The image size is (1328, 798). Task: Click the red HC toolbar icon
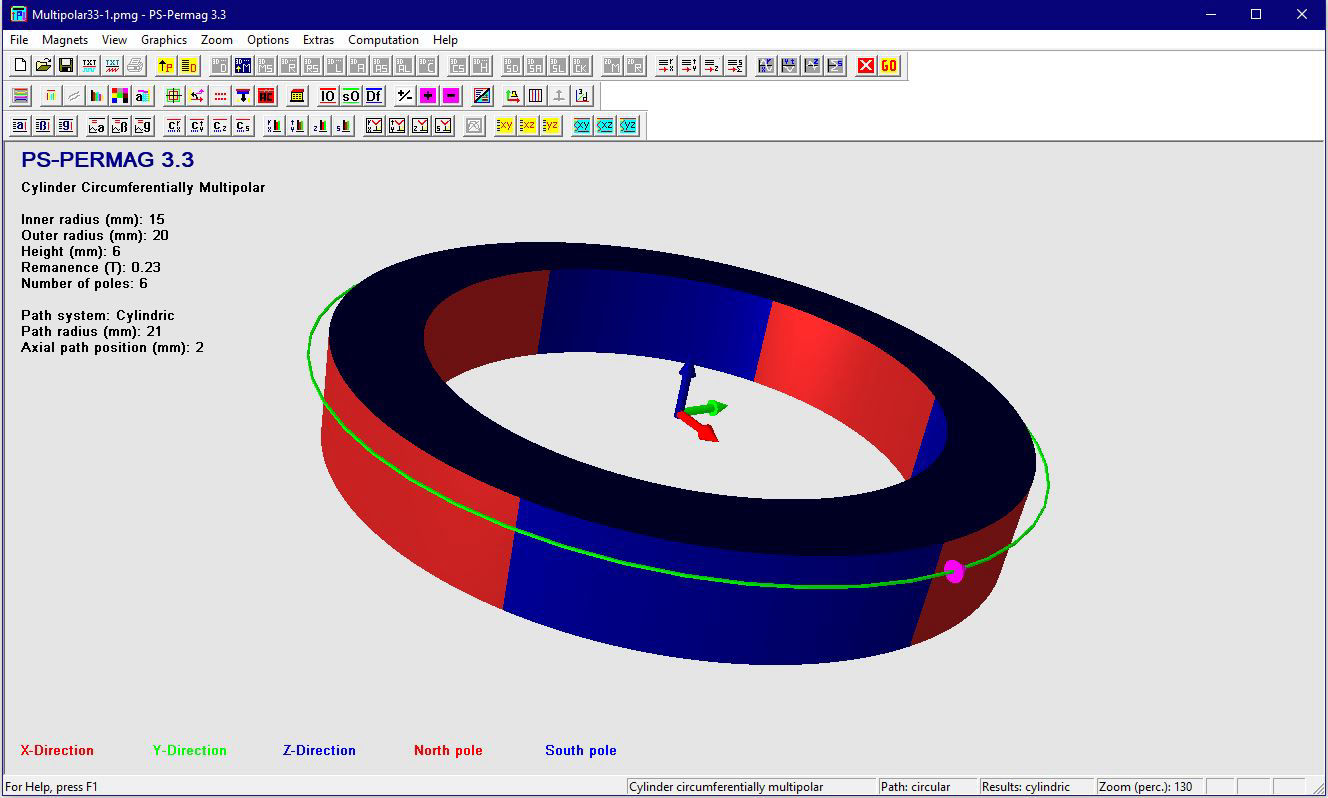[266, 96]
